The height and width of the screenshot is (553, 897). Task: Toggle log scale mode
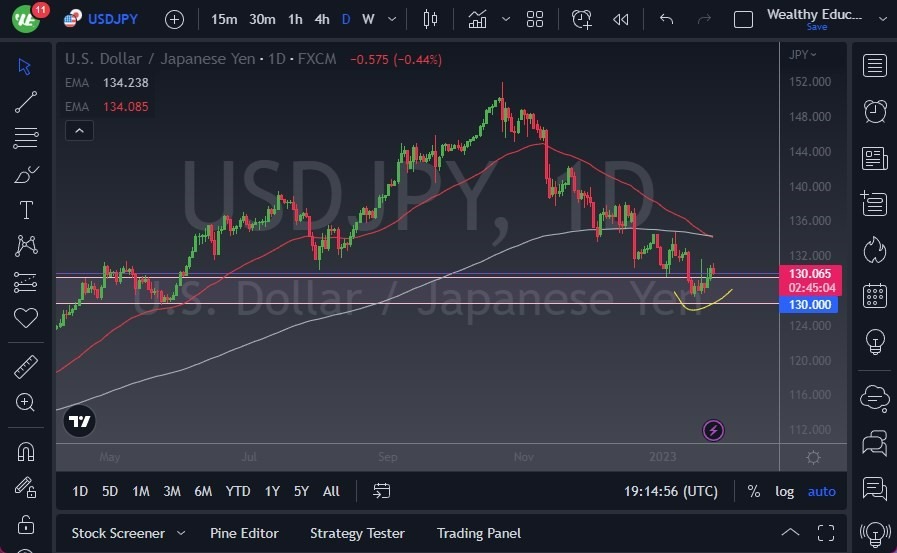[x=784, y=491]
